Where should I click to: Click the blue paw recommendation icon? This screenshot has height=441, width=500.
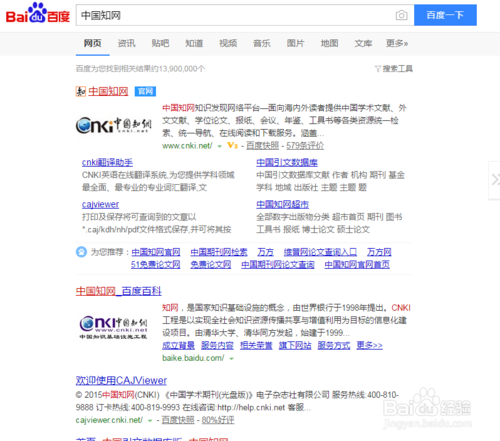(81, 252)
